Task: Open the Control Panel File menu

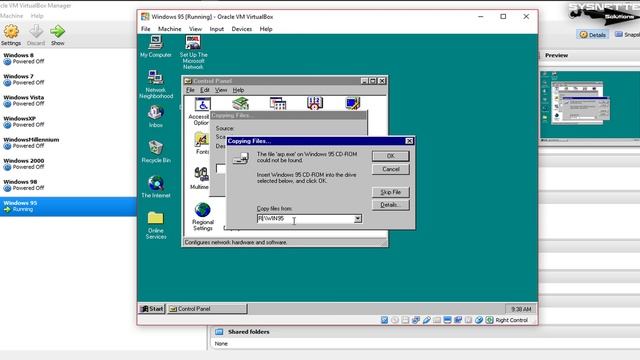Action: (190, 90)
